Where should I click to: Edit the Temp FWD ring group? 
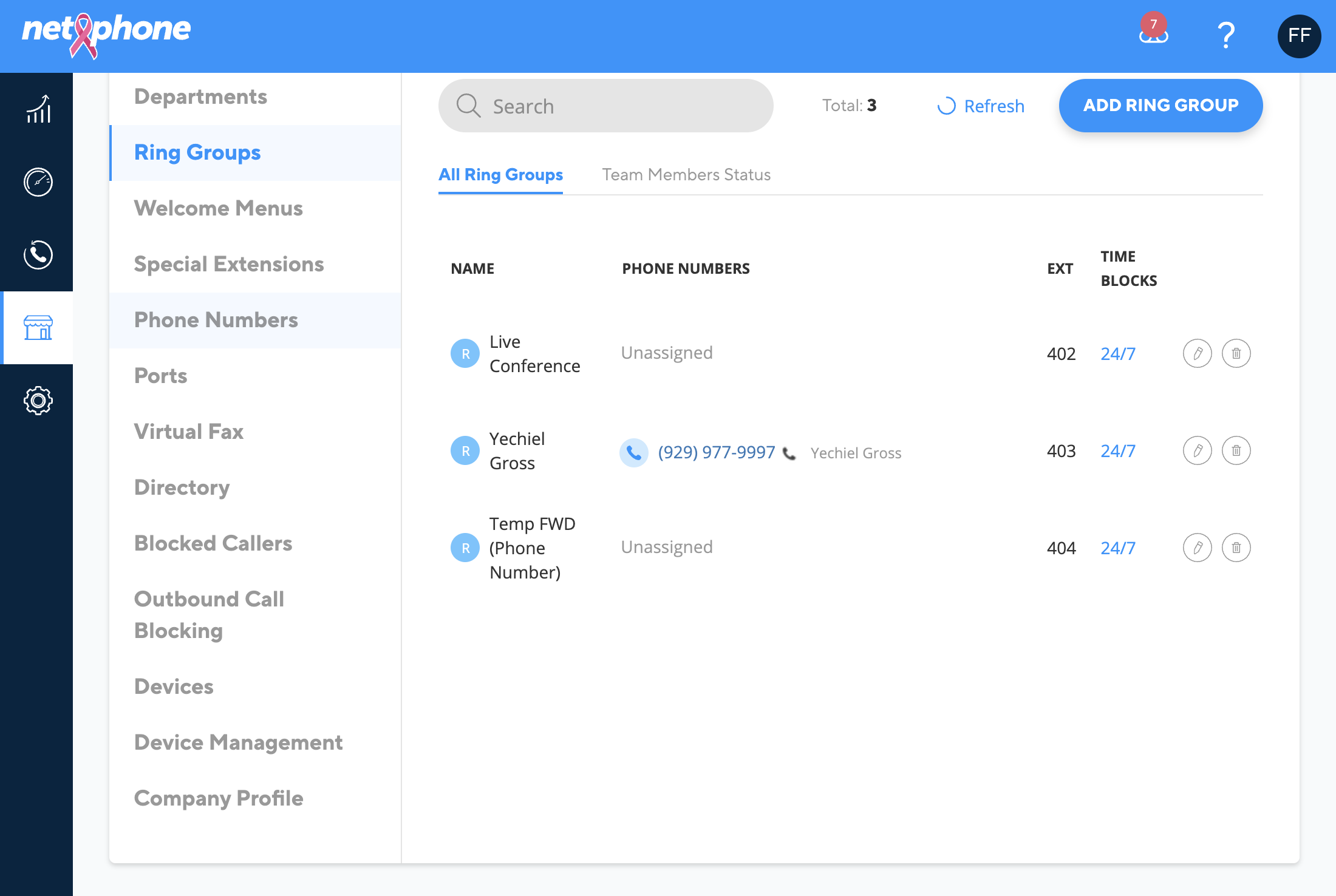(1197, 548)
